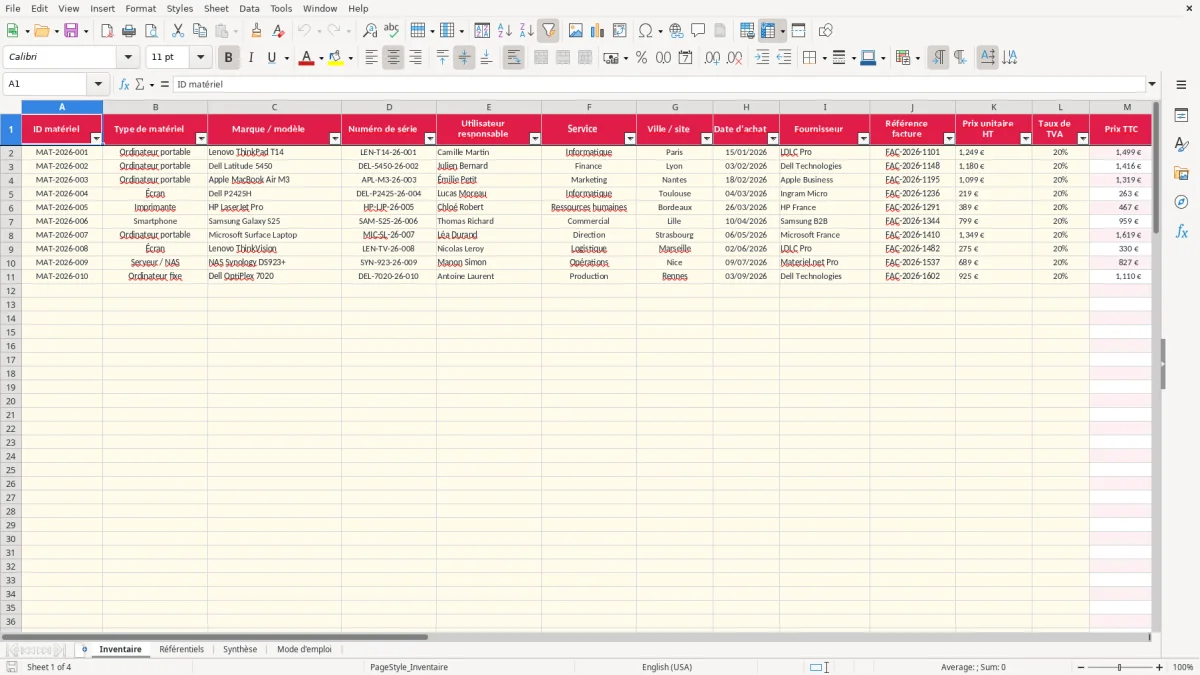This screenshot has width=1200, height=675.
Task: Toggle Freeze Rows and Columns
Action: click(x=769, y=31)
